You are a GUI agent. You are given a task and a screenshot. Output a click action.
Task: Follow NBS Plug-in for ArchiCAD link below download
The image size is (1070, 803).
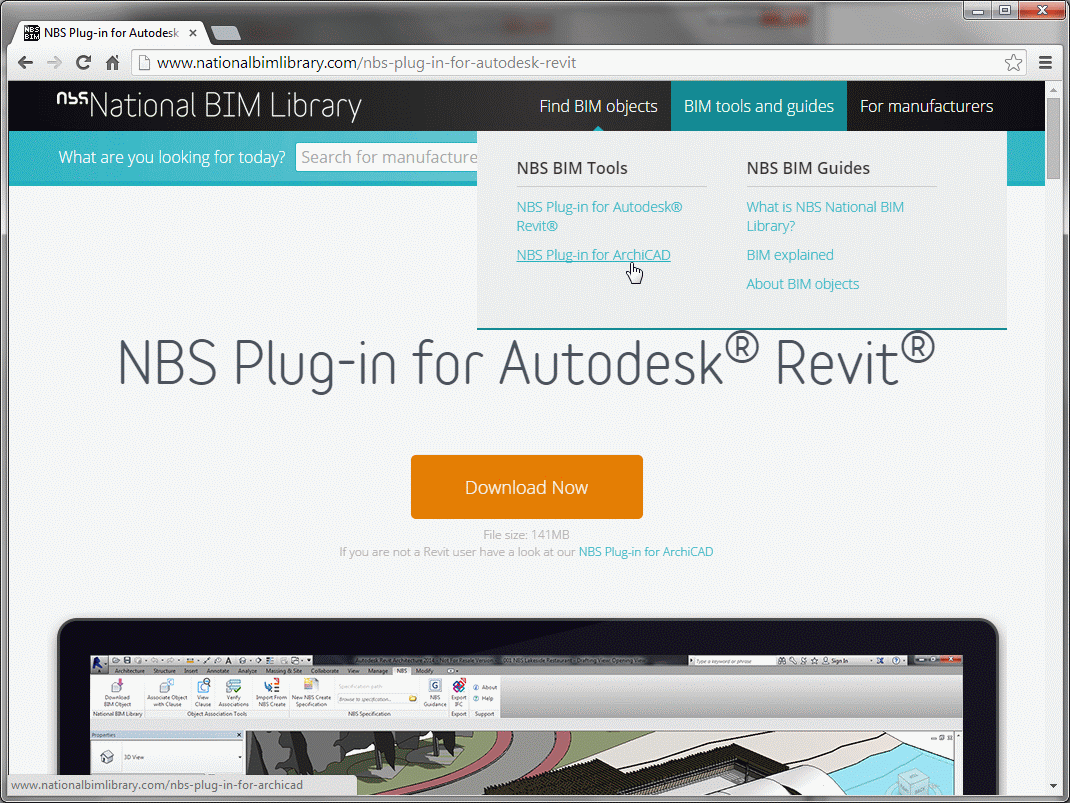pos(646,552)
